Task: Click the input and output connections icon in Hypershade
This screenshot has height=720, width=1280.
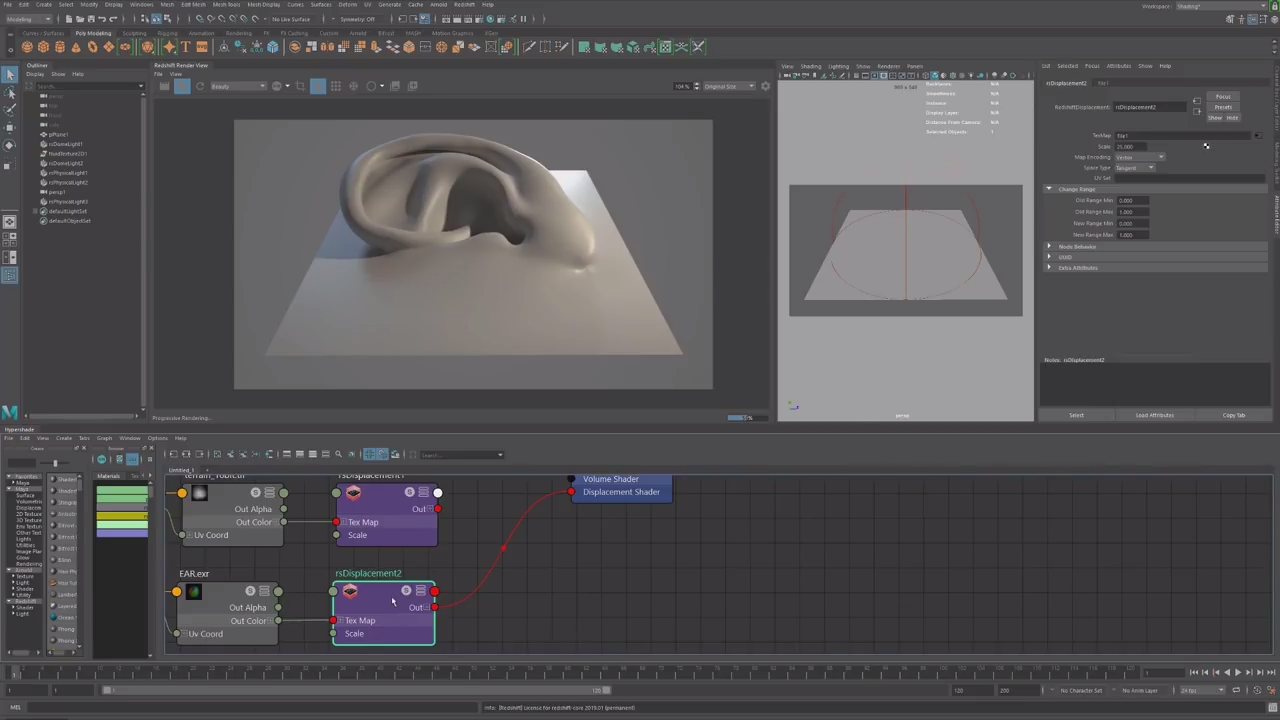Action: pos(243,455)
